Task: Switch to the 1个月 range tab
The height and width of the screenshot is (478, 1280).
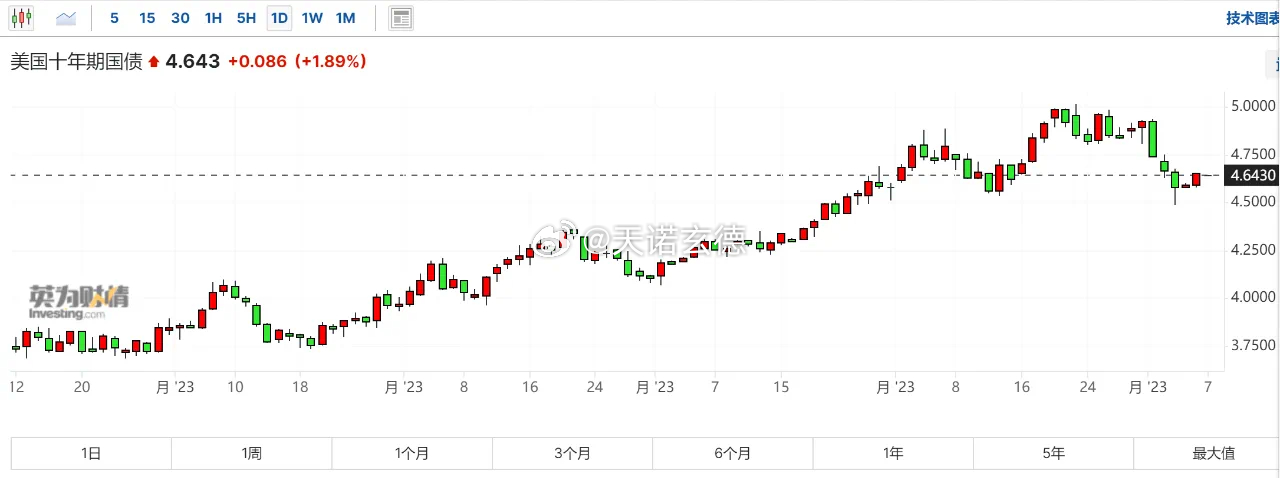Action: click(412, 453)
